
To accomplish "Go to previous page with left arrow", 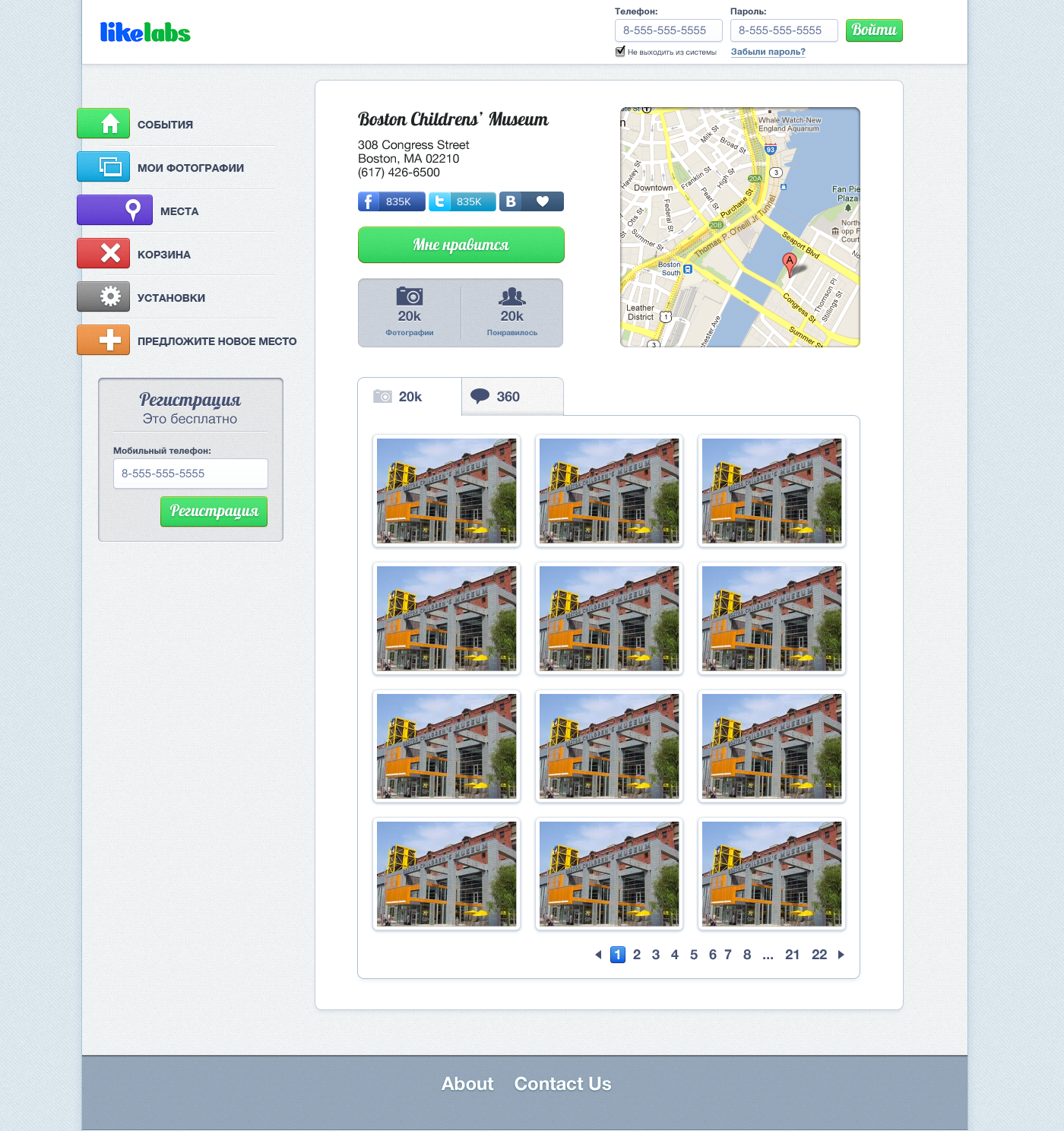I will [x=598, y=955].
